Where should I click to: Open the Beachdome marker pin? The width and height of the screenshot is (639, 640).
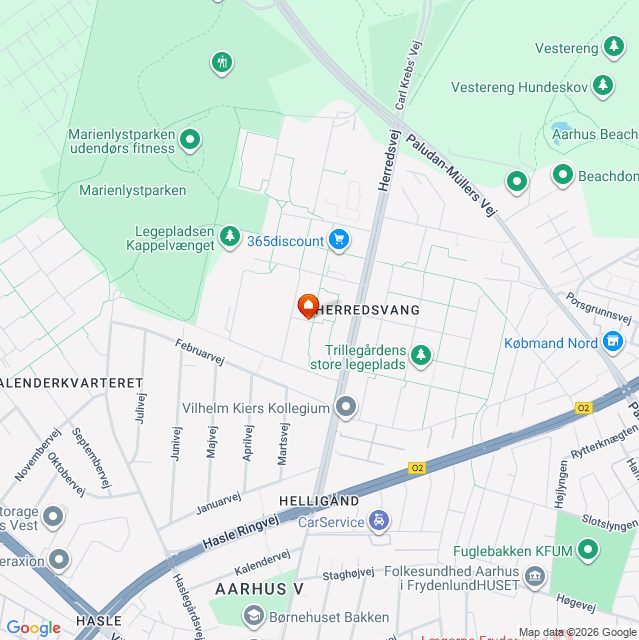point(563,175)
